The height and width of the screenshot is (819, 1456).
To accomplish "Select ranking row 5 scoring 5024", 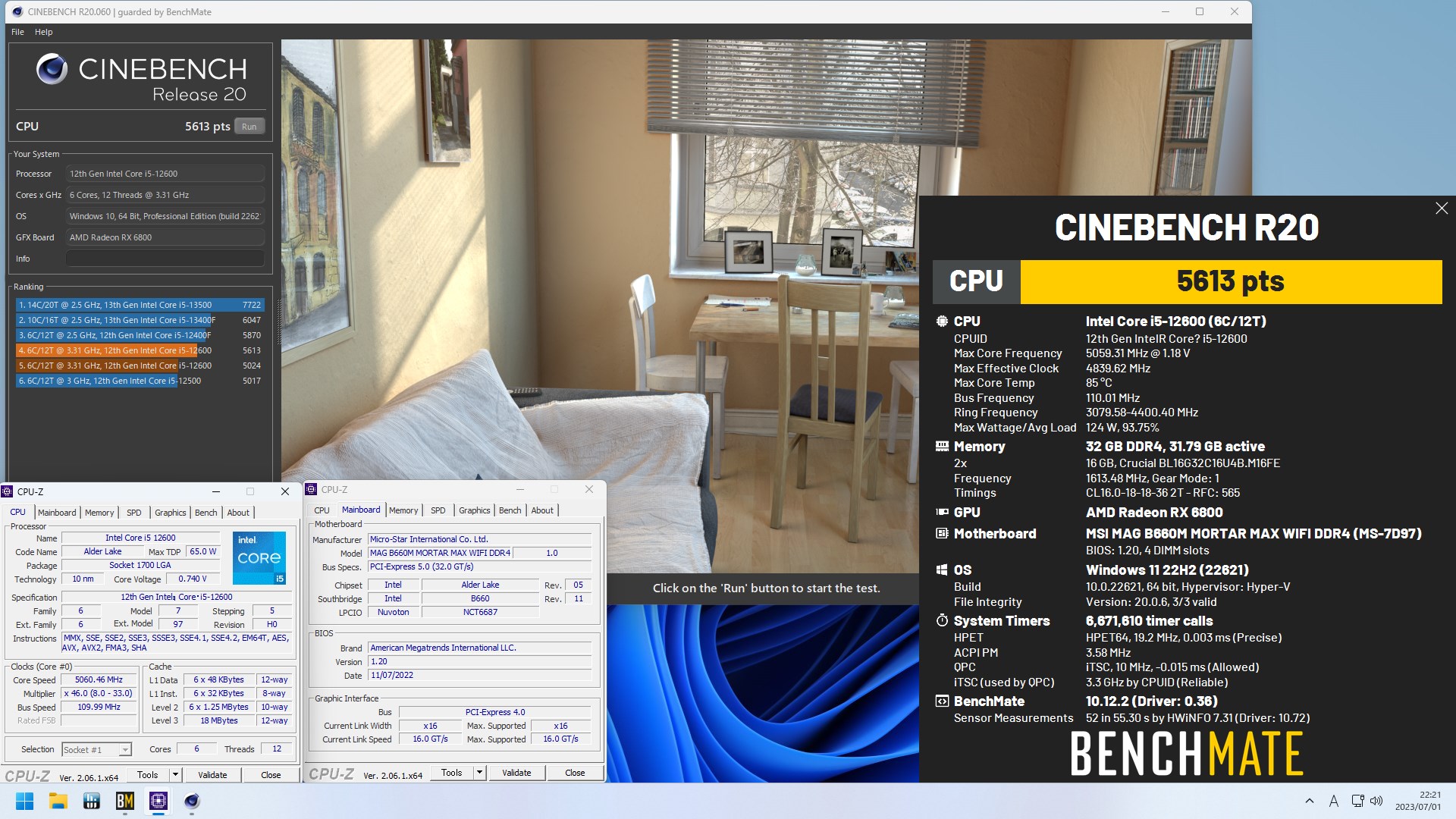I will pos(140,366).
